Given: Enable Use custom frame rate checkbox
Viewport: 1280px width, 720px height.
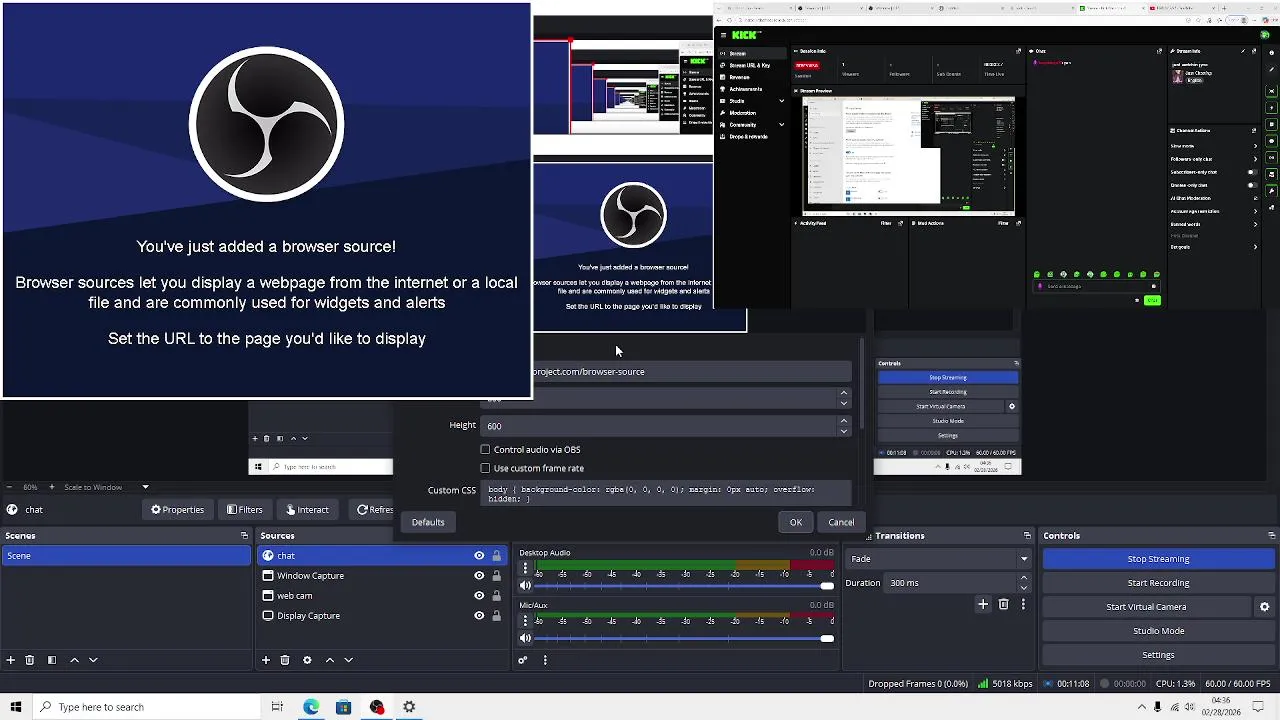Looking at the screenshot, I should 486,468.
